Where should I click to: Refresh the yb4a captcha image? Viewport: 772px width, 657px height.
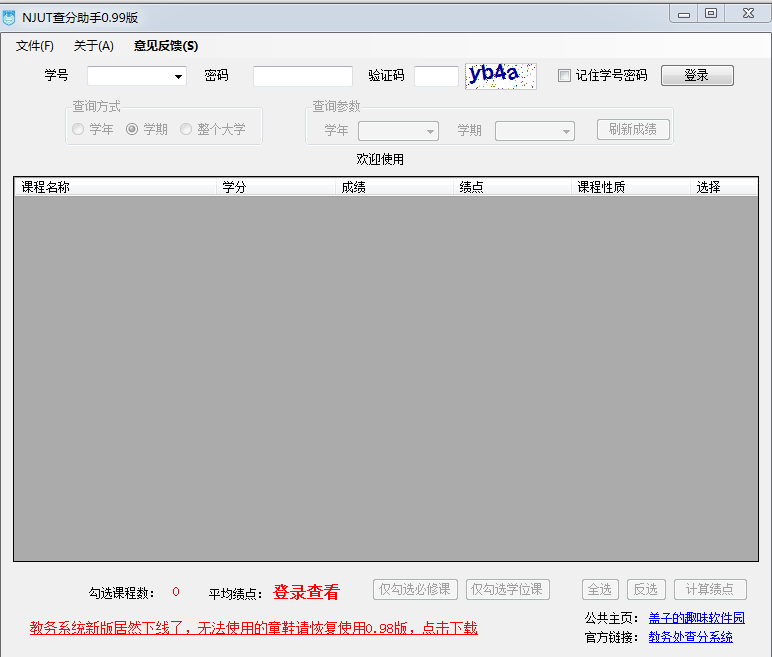(501, 76)
